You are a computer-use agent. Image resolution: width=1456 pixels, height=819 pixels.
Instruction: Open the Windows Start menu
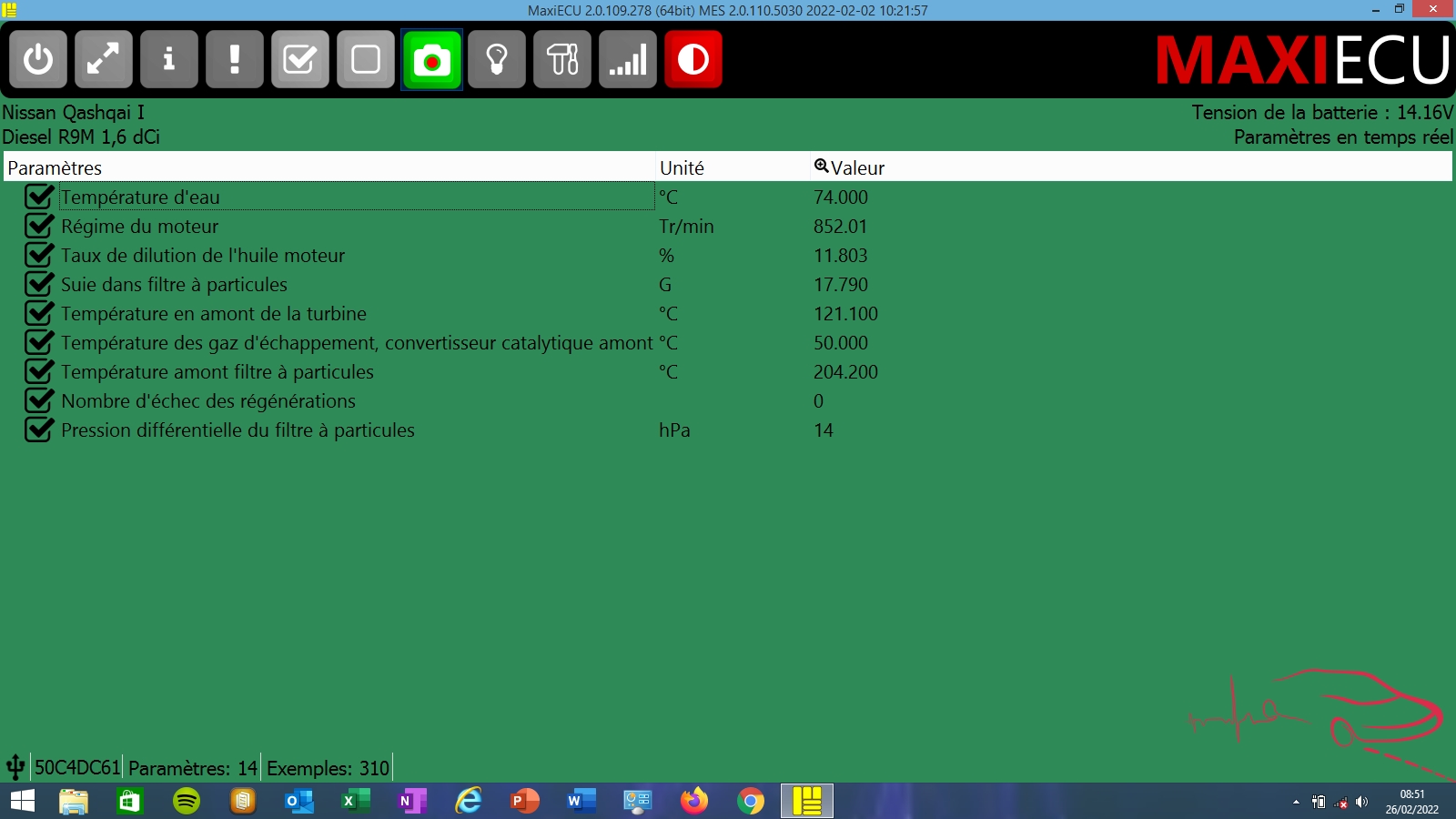tap(22, 801)
